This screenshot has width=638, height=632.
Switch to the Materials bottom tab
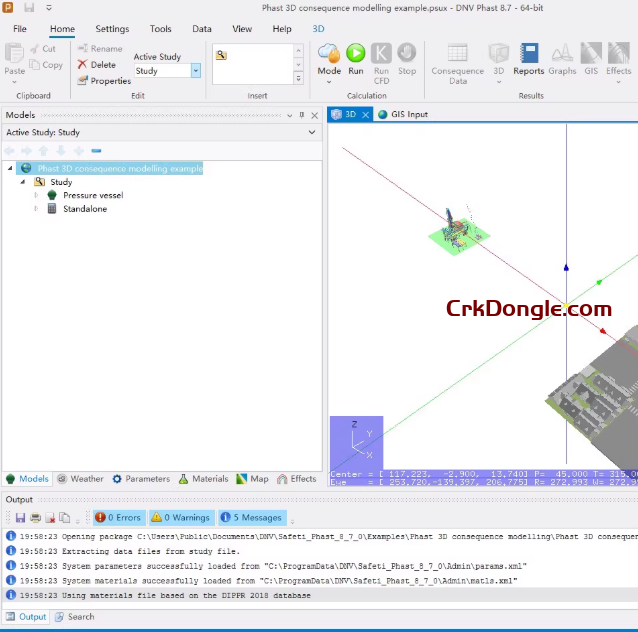pyautogui.click(x=203, y=479)
